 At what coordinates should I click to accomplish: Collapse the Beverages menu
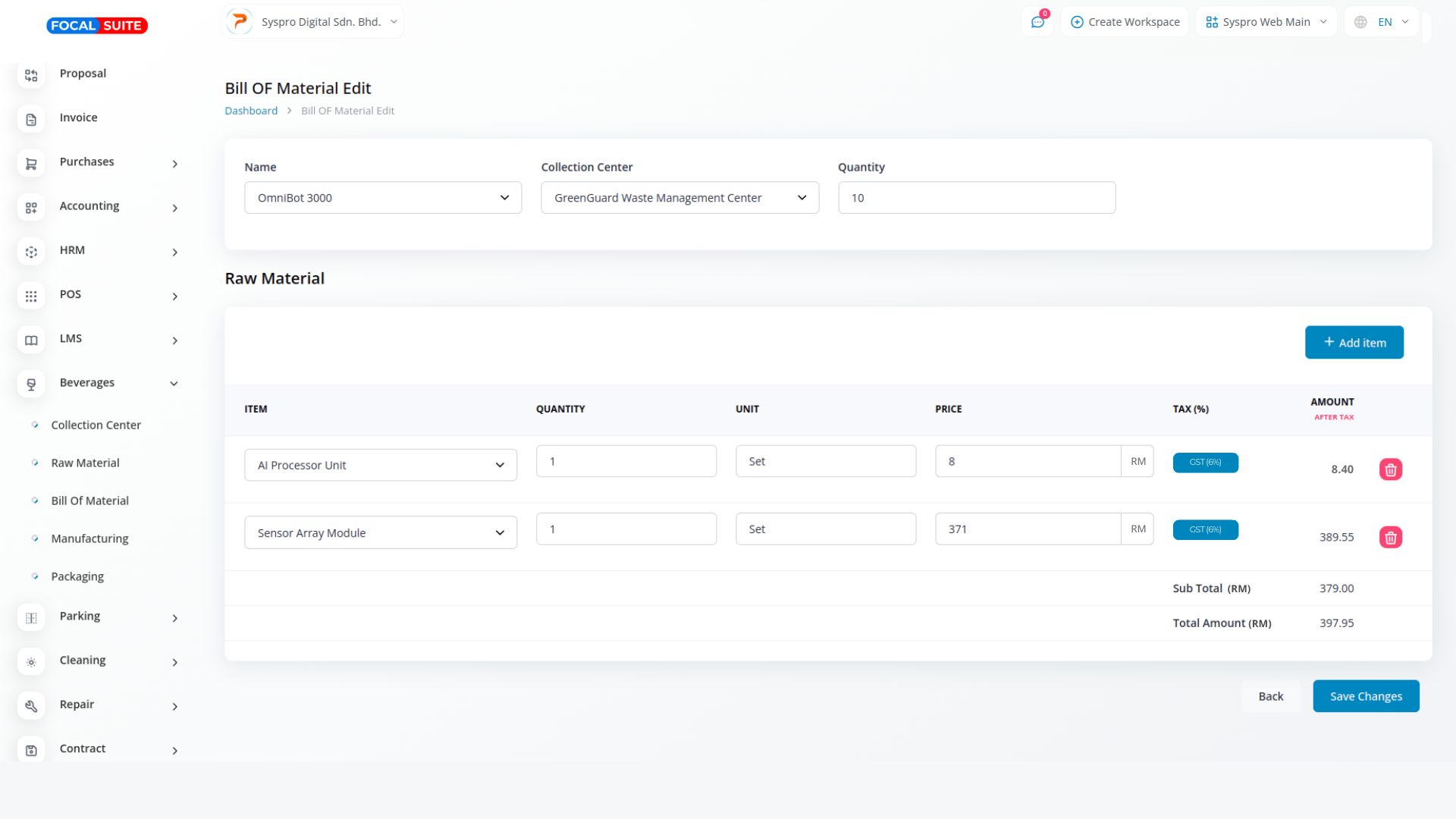(x=174, y=384)
